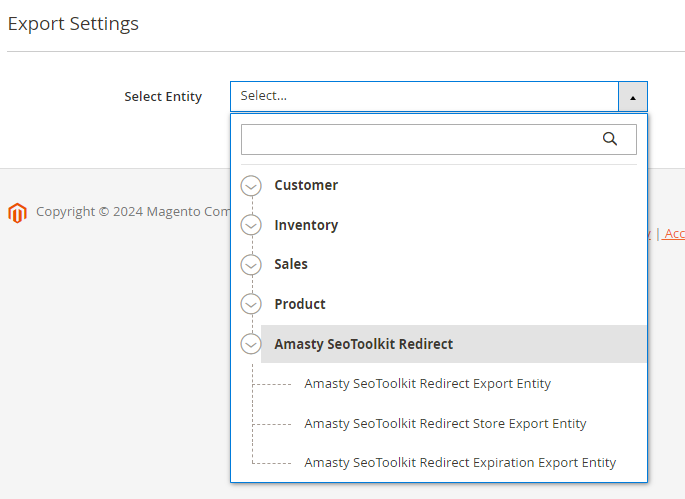The height and width of the screenshot is (499, 685).
Task: Focus the entity search input field
Action: pyautogui.click(x=439, y=139)
